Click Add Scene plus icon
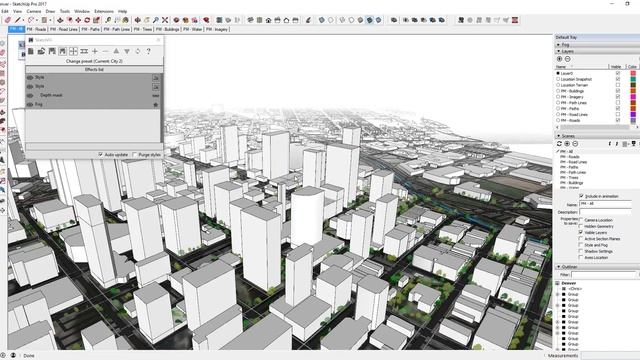The width and height of the screenshot is (640, 360). pyautogui.click(x=567, y=144)
